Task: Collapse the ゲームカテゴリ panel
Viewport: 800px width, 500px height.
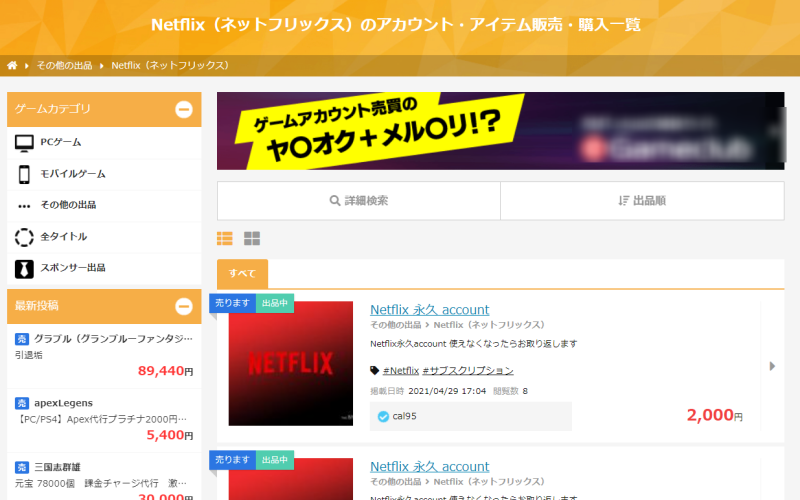Action: [x=184, y=109]
